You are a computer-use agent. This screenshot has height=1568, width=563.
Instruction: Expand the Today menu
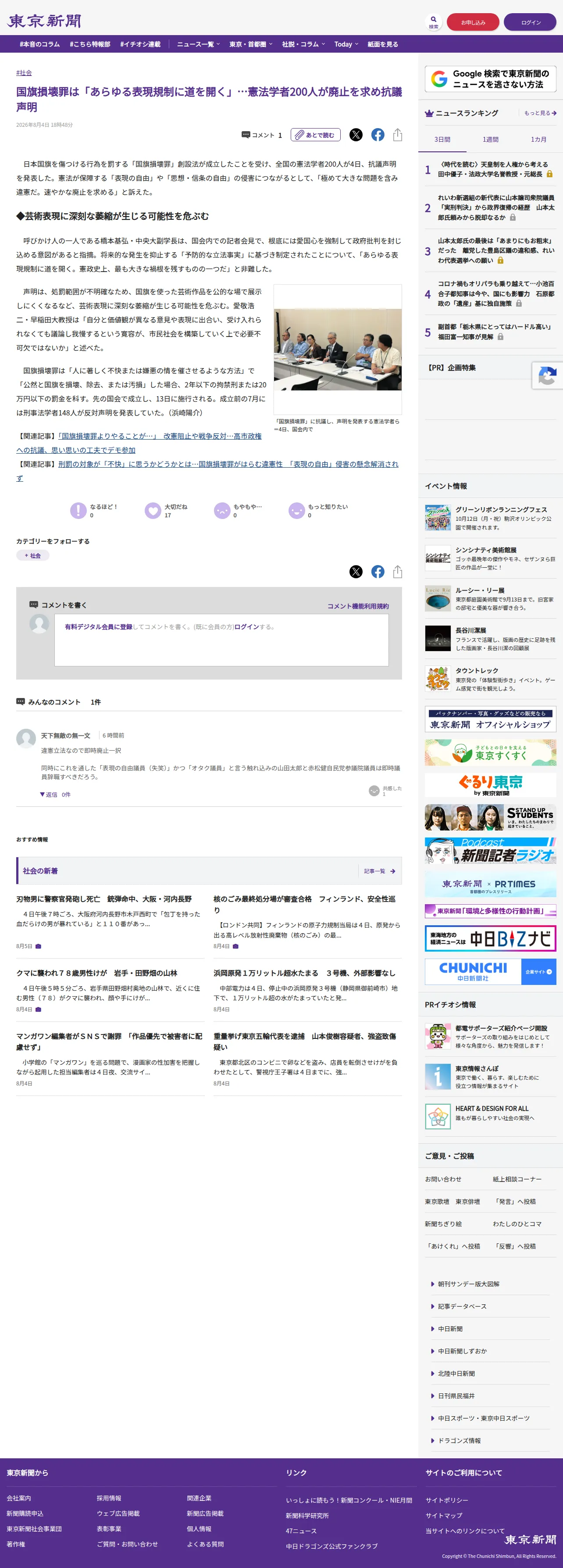346,44
